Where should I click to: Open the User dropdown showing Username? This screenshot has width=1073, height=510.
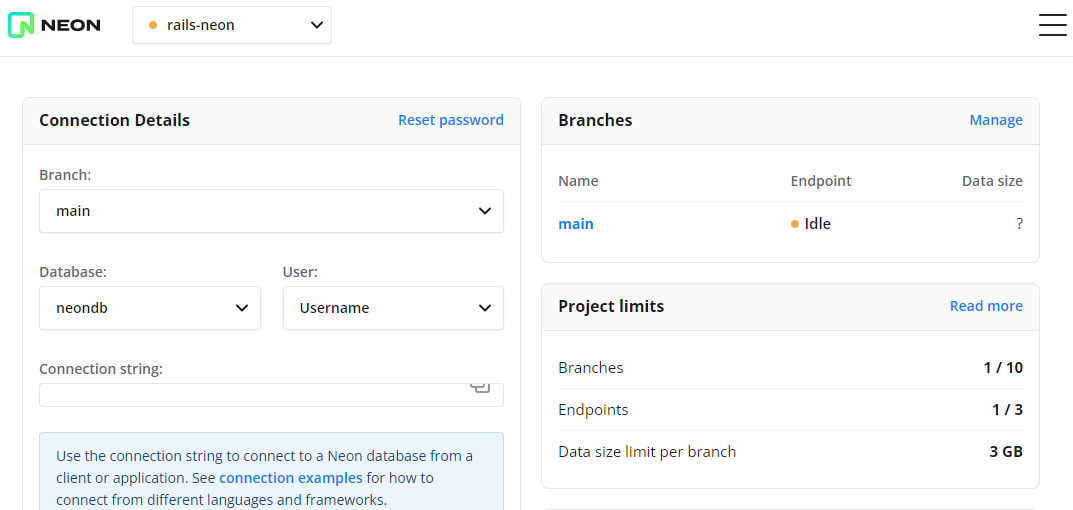coord(393,308)
